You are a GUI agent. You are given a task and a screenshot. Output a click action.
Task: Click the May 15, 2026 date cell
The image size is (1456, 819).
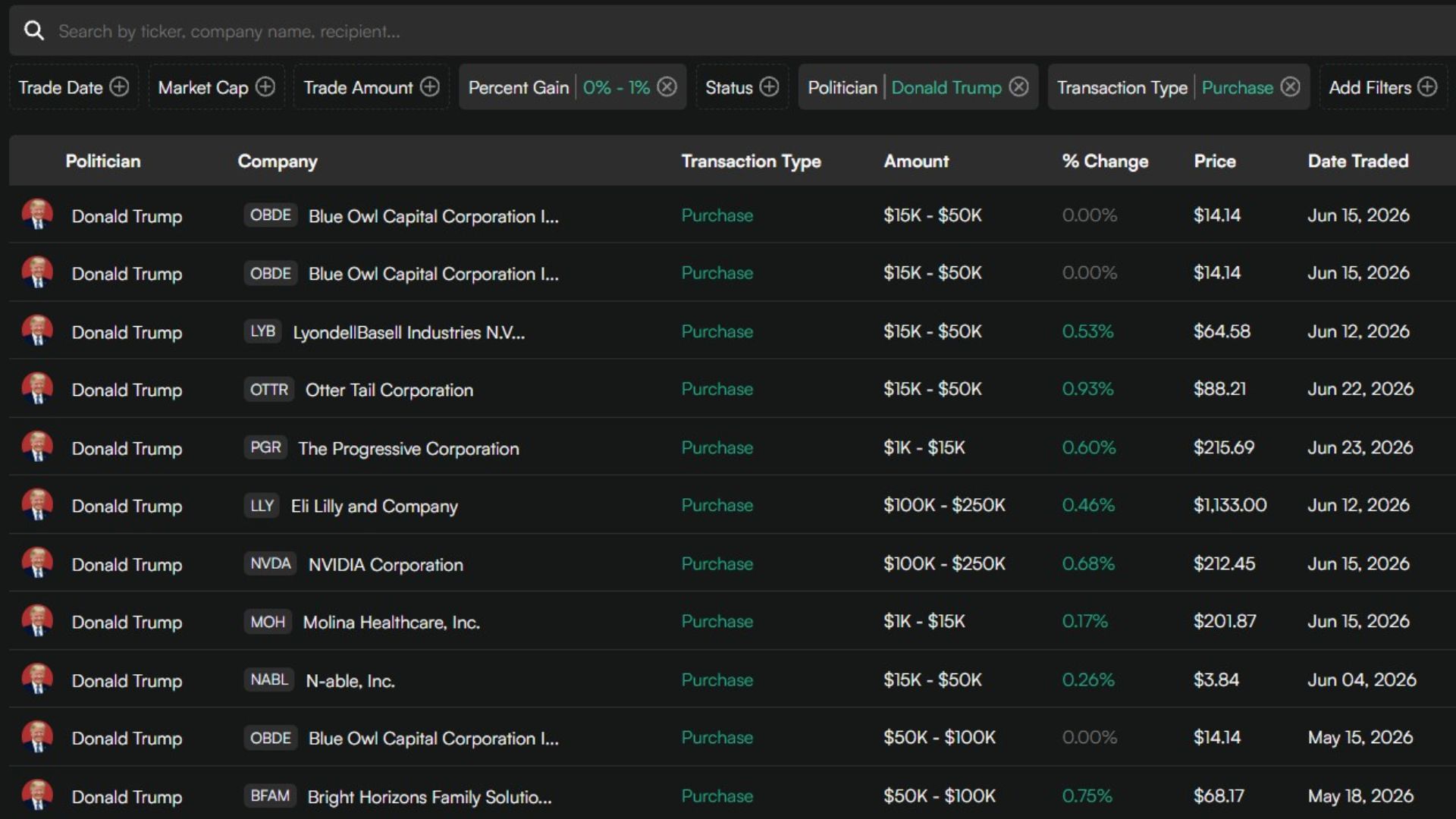point(1360,737)
